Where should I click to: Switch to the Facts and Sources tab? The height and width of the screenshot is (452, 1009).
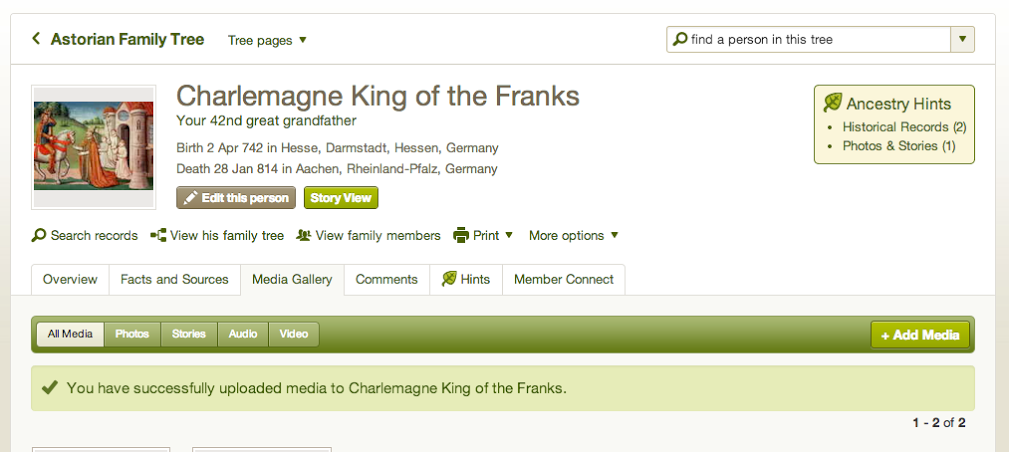[x=174, y=279]
